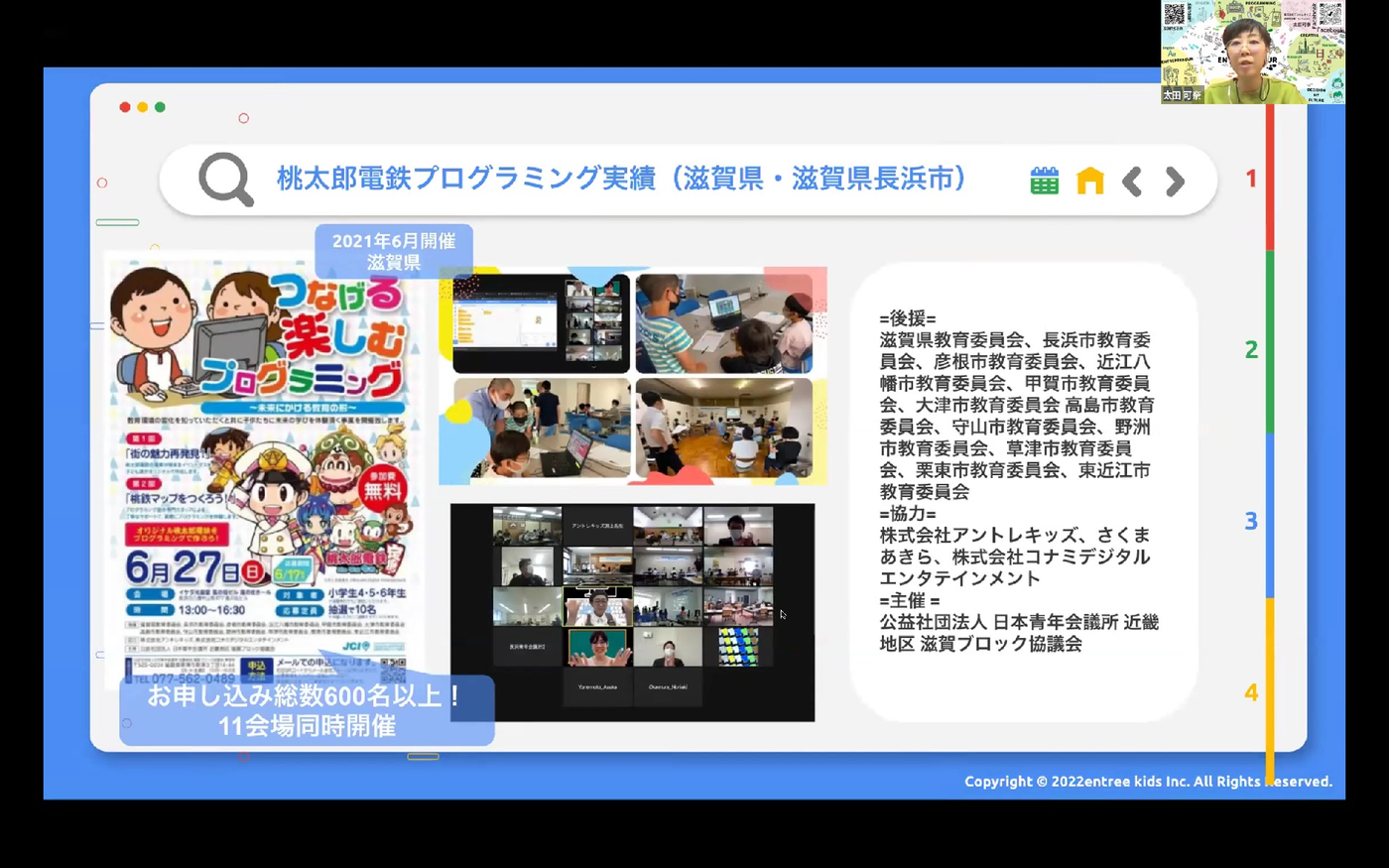The height and width of the screenshot is (868, 1389).
Task: Open the video meeting gallery screenshot
Action: 632,612
